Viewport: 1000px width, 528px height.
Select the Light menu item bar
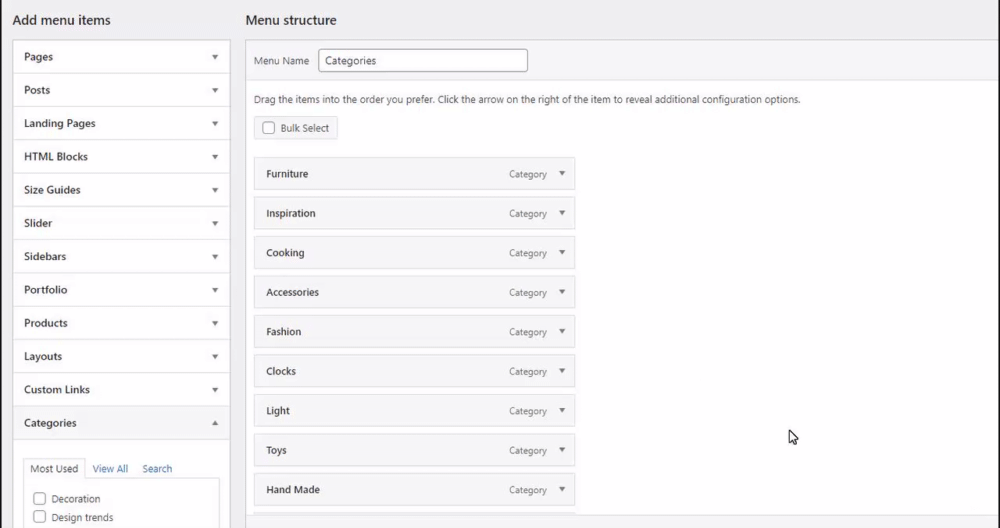(380, 411)
